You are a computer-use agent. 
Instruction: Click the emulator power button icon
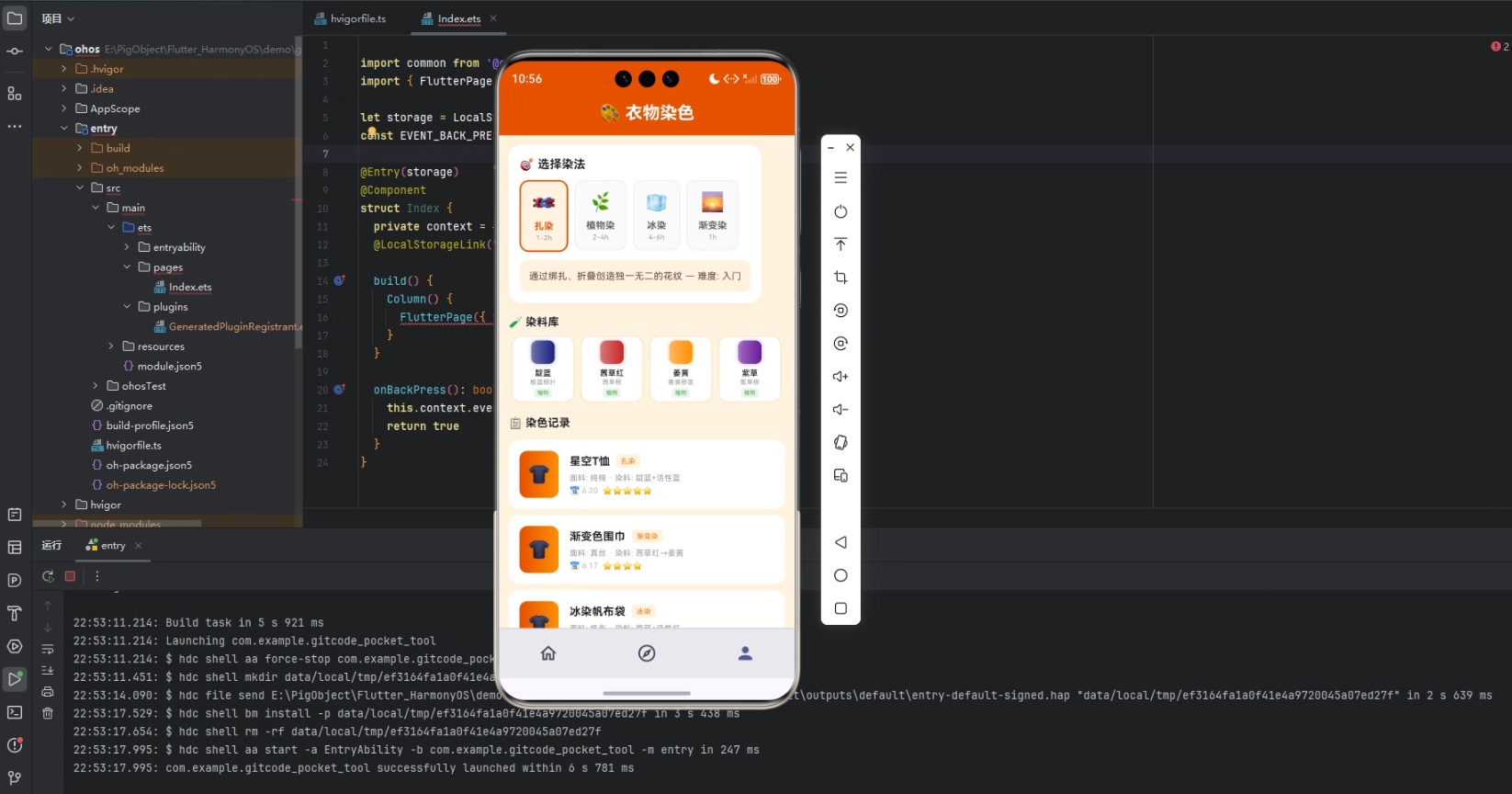(x=841, y=211)
